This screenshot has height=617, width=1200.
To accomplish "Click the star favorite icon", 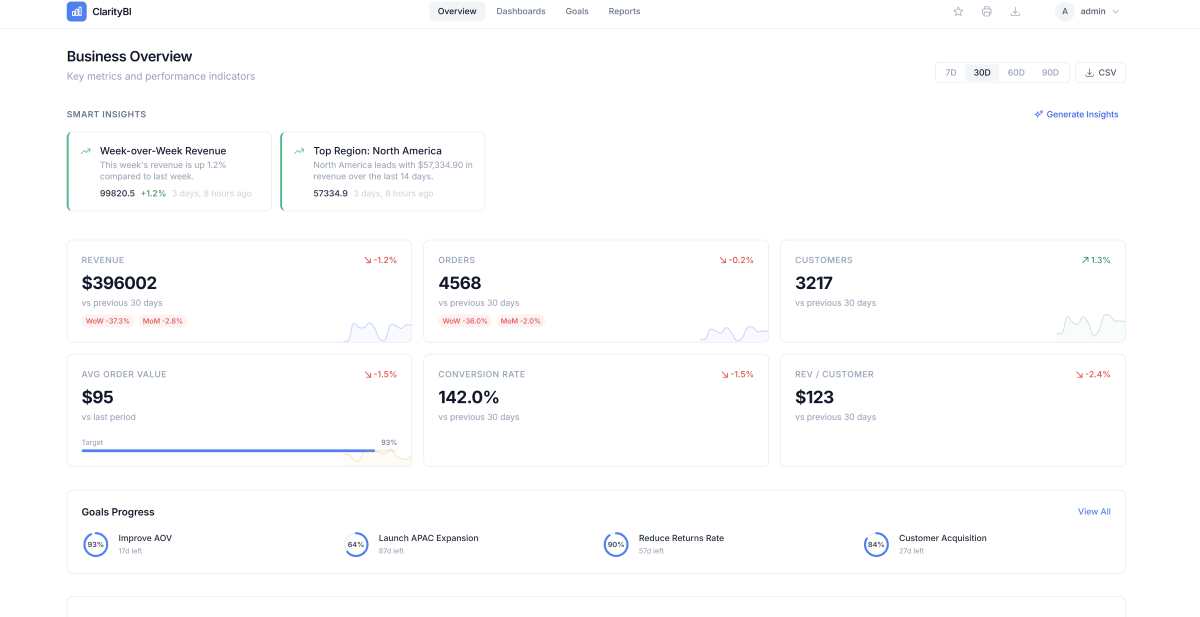I will click(x=958, y=11).
